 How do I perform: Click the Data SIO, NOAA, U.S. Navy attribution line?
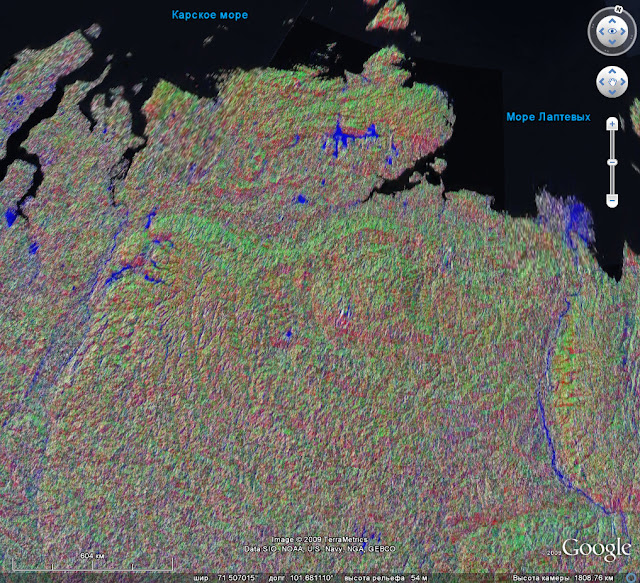point(319,549)
